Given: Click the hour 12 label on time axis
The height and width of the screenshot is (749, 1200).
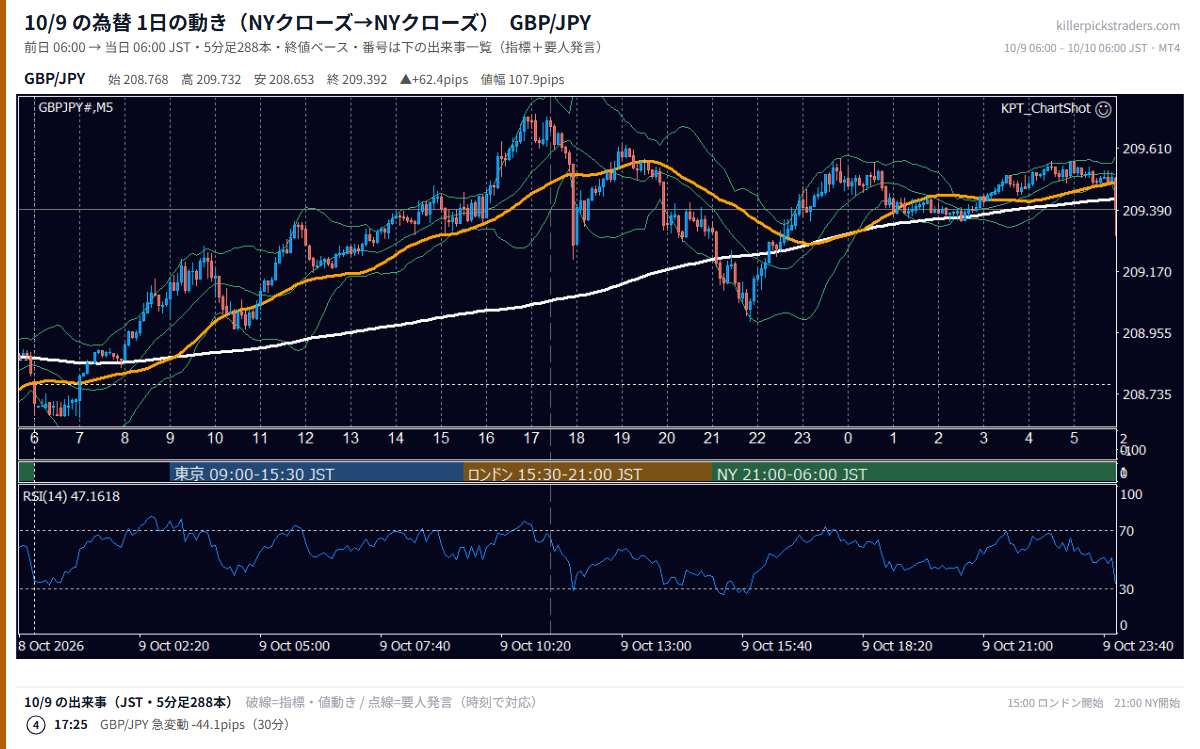Looking at the screenshot, I should click(x=305, y=438).
